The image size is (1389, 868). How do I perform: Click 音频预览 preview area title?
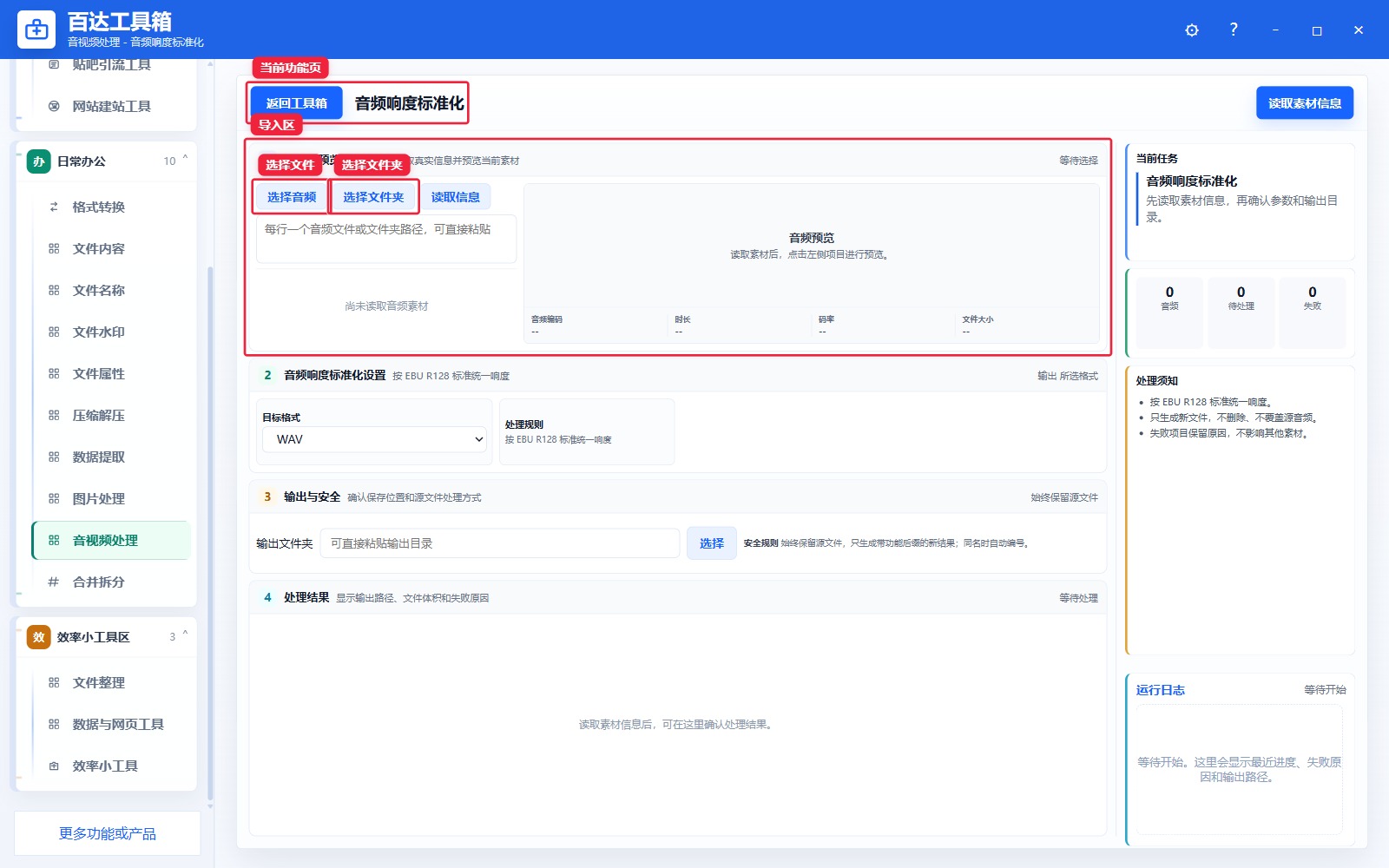click(x=812, y=238)
